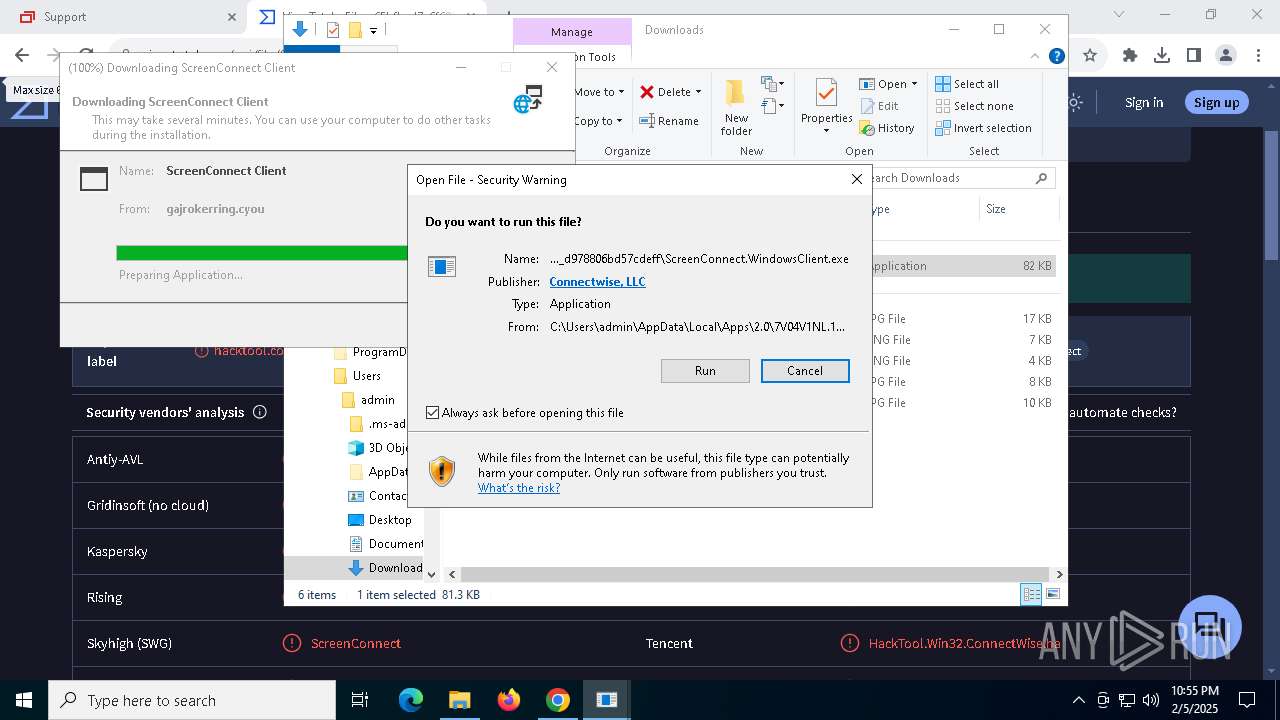Toggle the Chrome side panel icon
This screenshot has height=720, width=1280.
click(1194, 56)
